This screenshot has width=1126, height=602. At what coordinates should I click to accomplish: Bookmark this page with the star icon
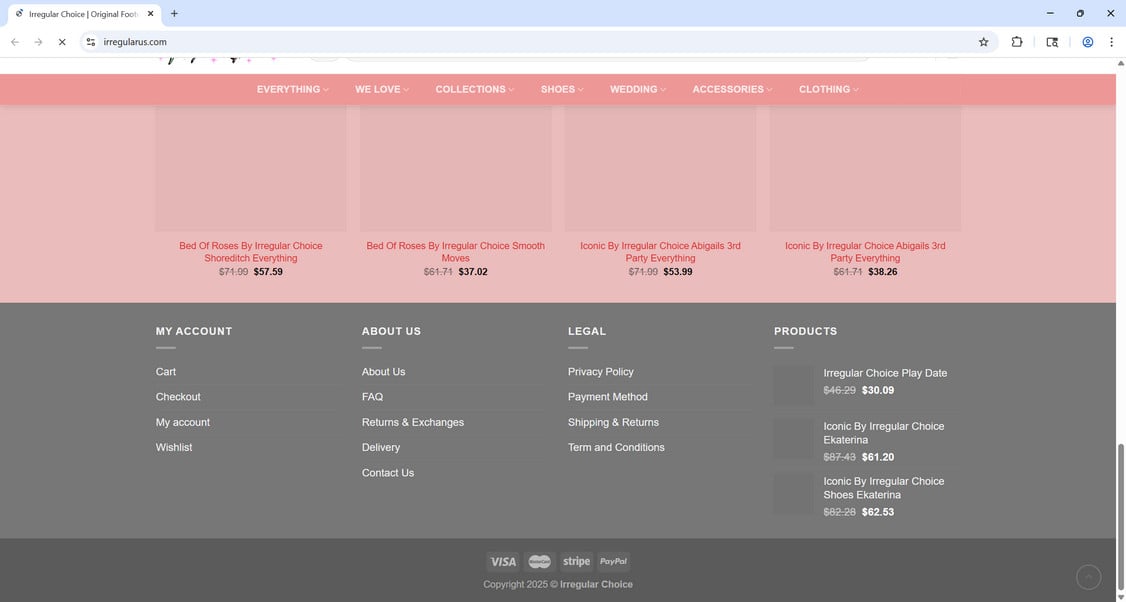[x=983, y=42]
